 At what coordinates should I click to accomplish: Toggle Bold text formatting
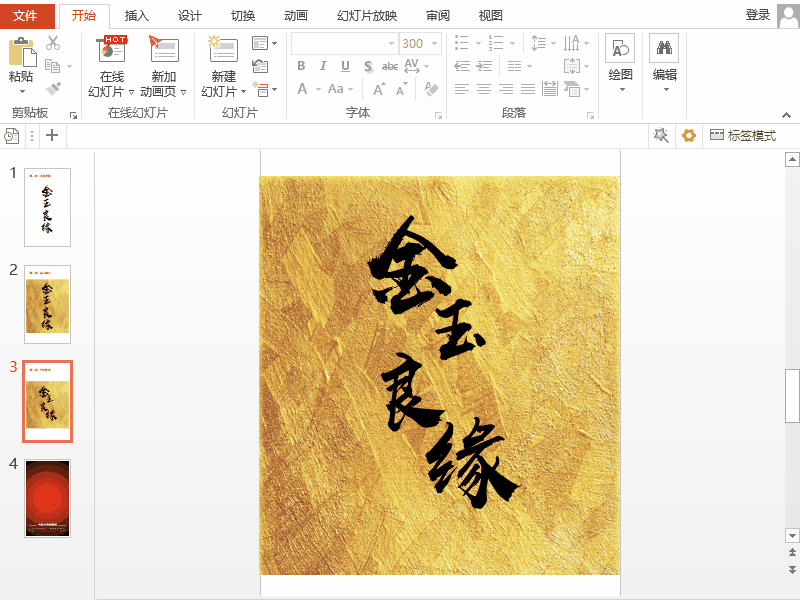click(x=301, y=66)
